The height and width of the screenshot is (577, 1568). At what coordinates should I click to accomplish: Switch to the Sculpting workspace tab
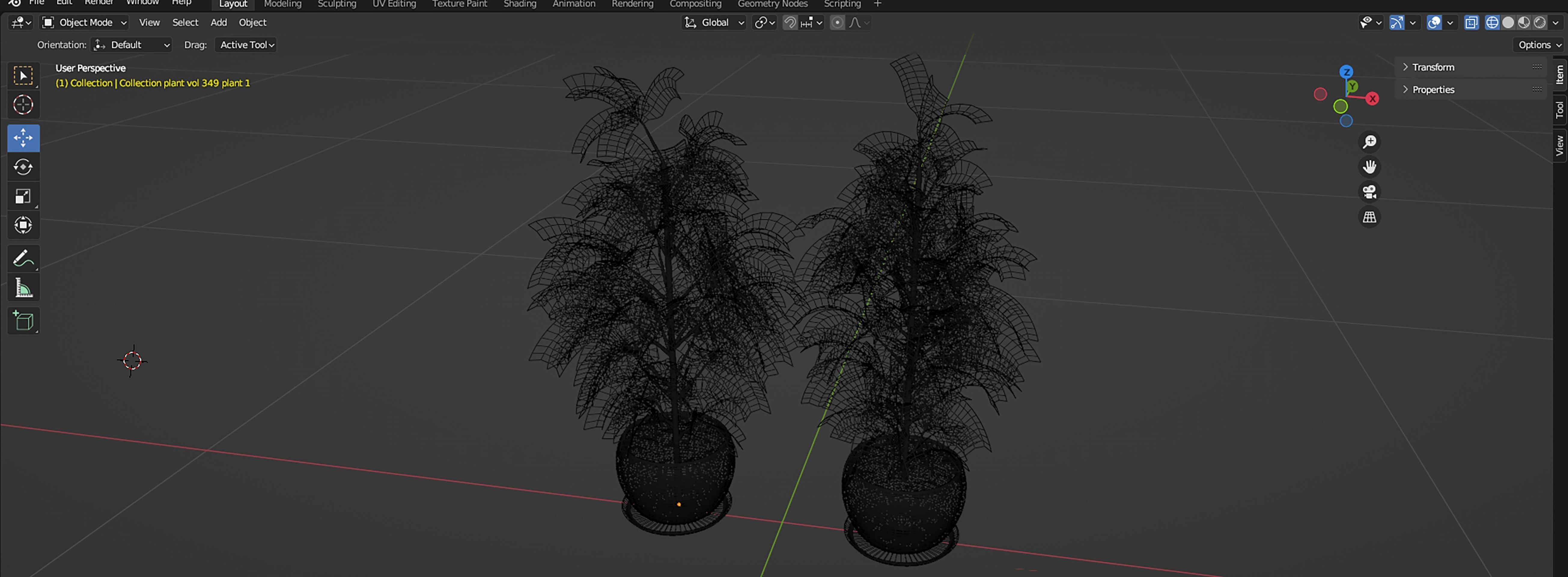click(x=336, y=4)
